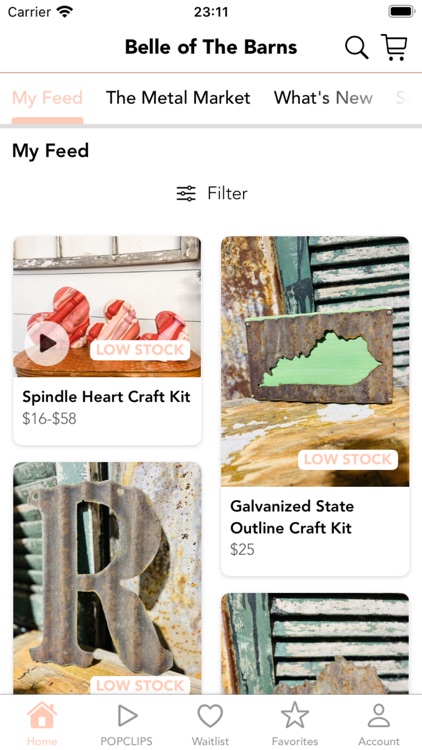This screenshot has height=750, width=422.
Task: Open the shopping cart
Action: [x=394, y=47]
